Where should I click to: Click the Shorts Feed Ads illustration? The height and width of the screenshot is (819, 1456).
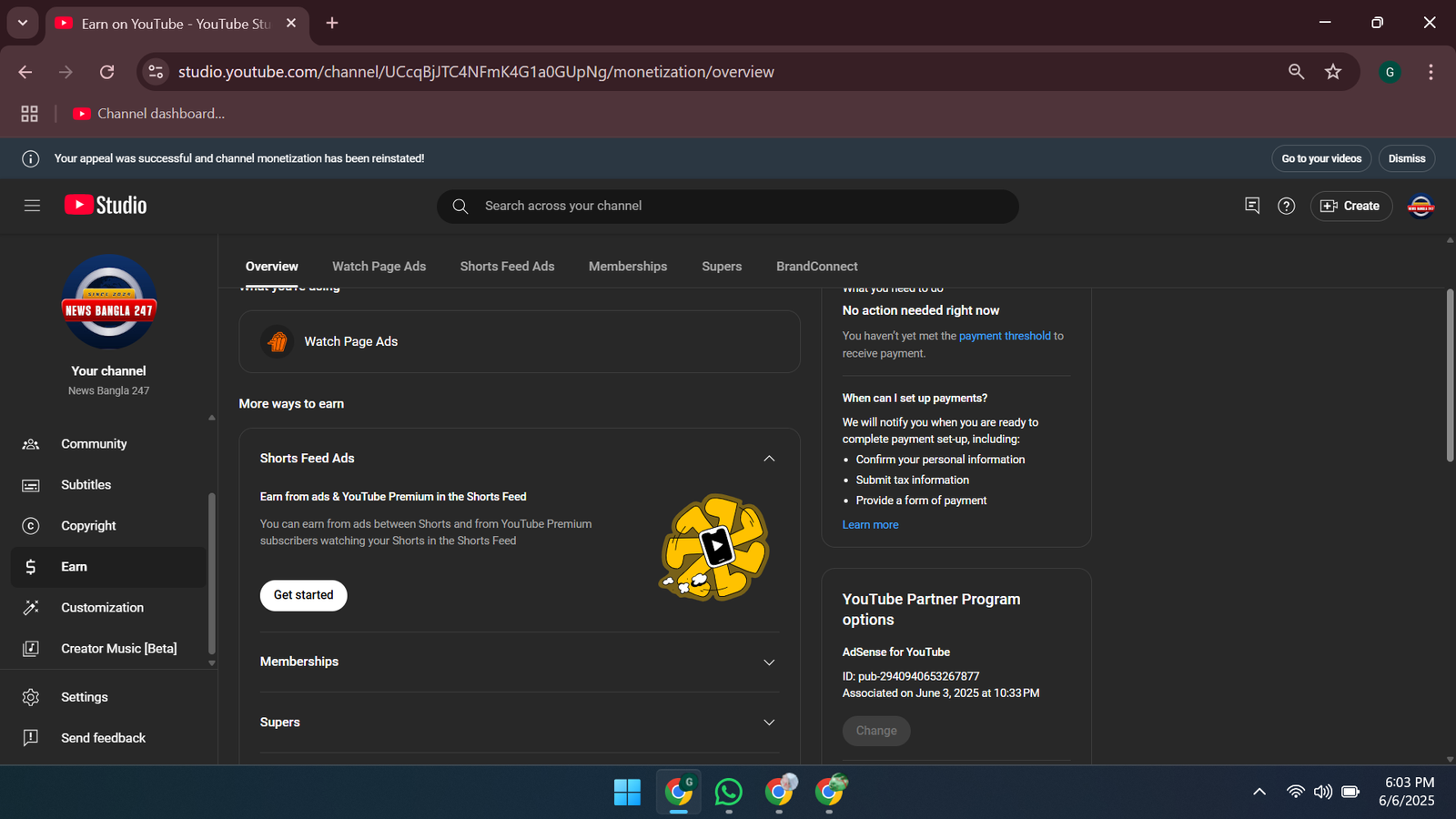[715, 547]
